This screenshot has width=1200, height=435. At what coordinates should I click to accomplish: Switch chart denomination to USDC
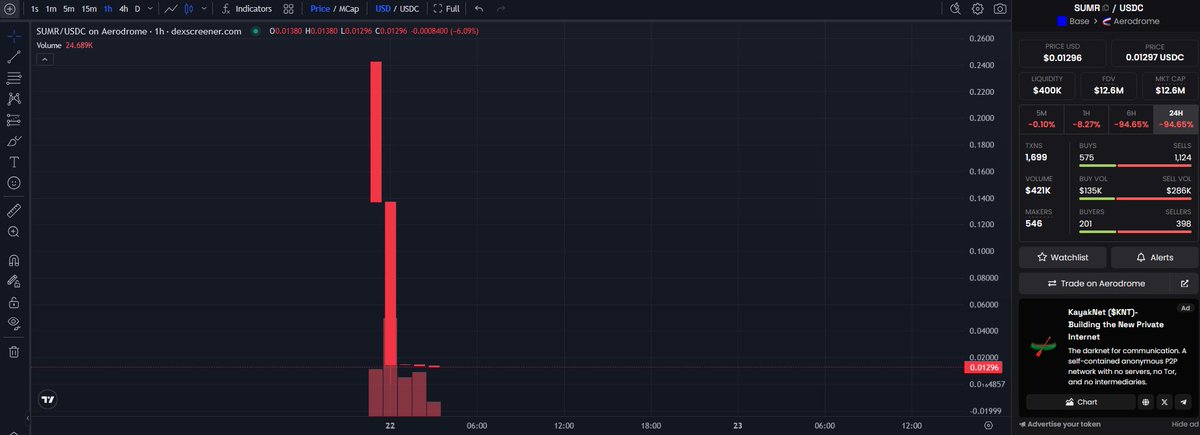[x=409, y=9]
